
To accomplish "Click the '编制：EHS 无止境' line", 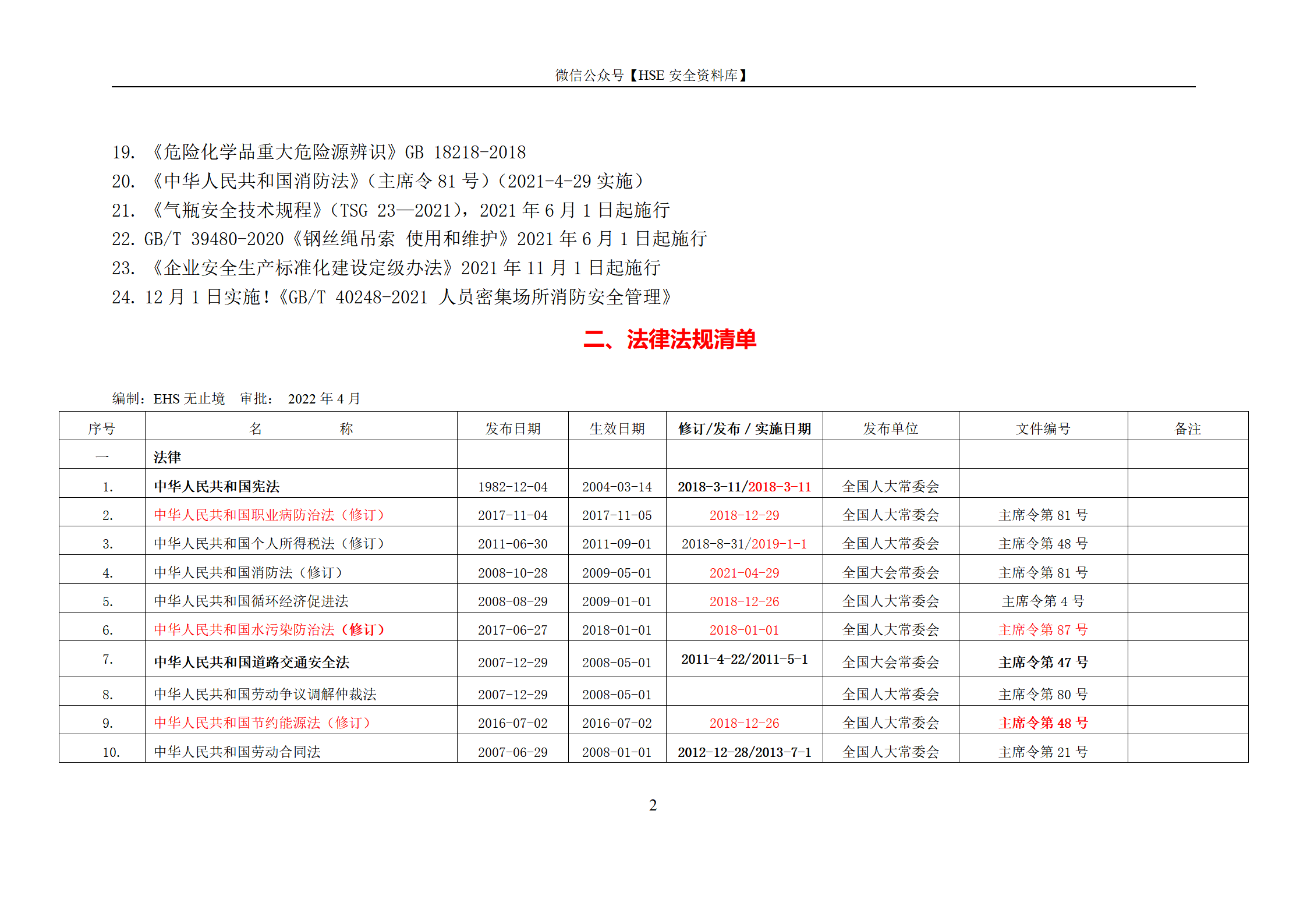I will (x=169, y=399).
